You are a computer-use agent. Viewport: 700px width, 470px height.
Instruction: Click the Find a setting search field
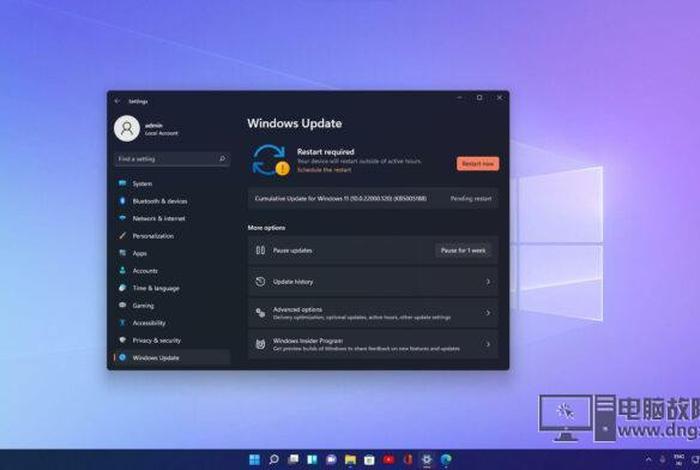[172, 159]
